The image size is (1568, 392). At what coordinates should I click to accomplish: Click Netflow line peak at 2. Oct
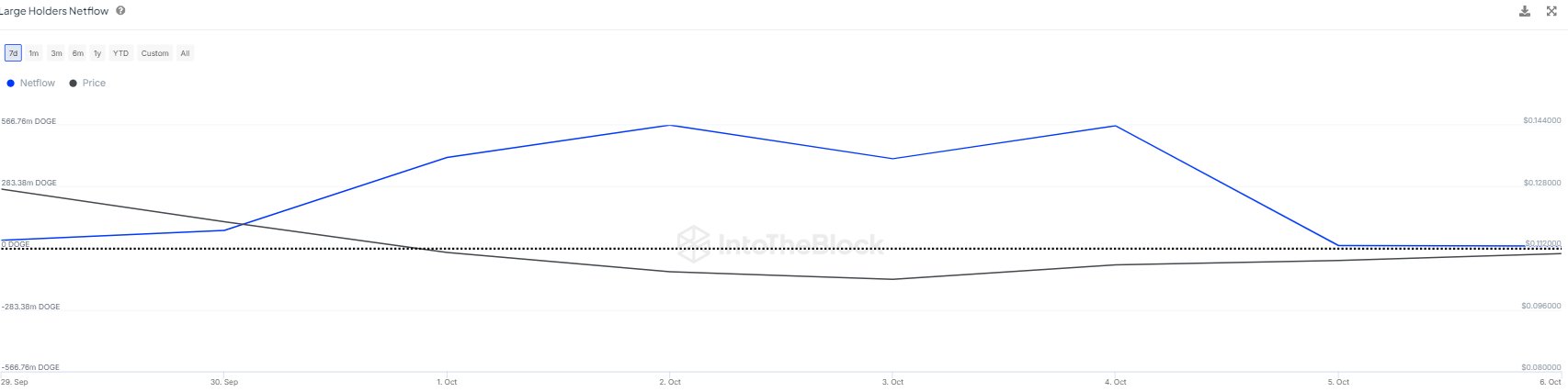click(x=670, y=125)
